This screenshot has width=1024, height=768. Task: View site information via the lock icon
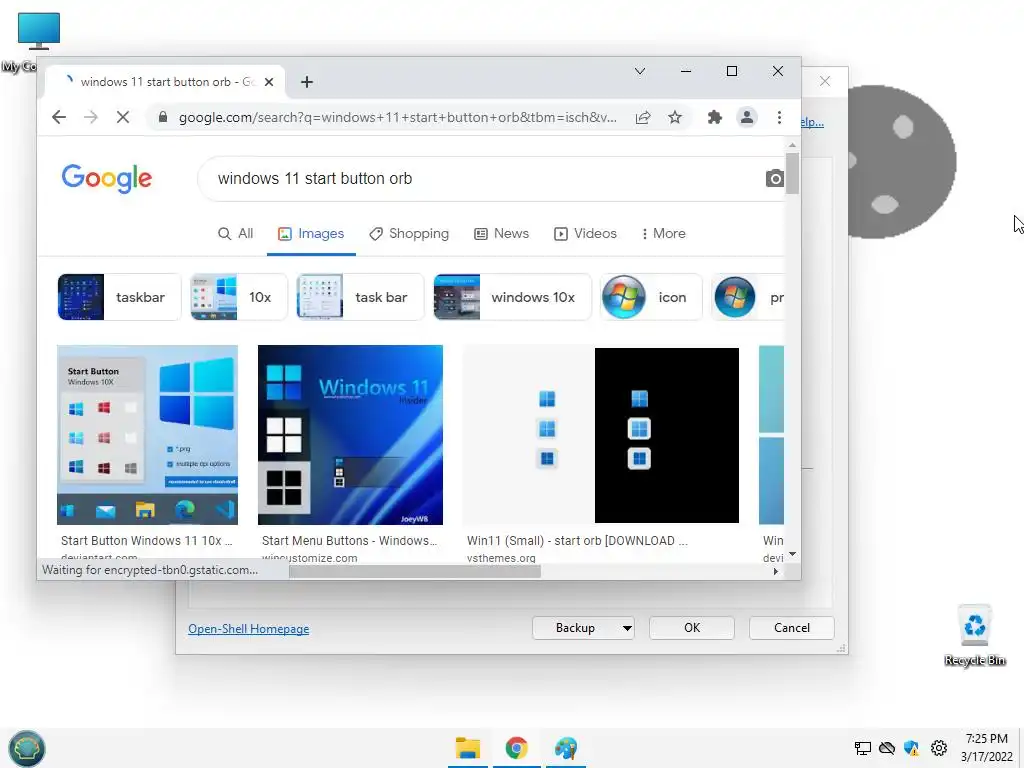[x=163, y=117]
